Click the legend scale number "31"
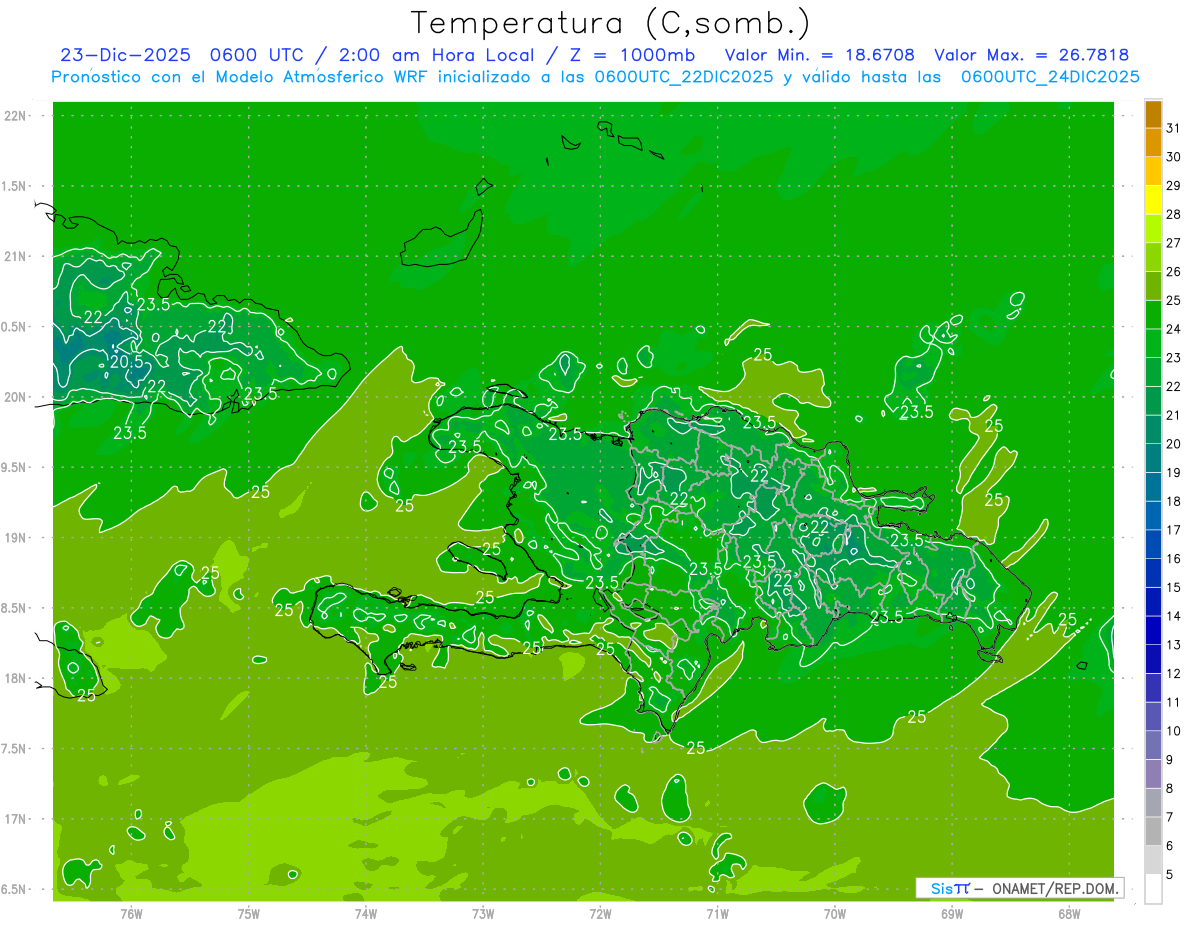Viewport: 1200px width, 927px height. click(x=1174, y=128)
